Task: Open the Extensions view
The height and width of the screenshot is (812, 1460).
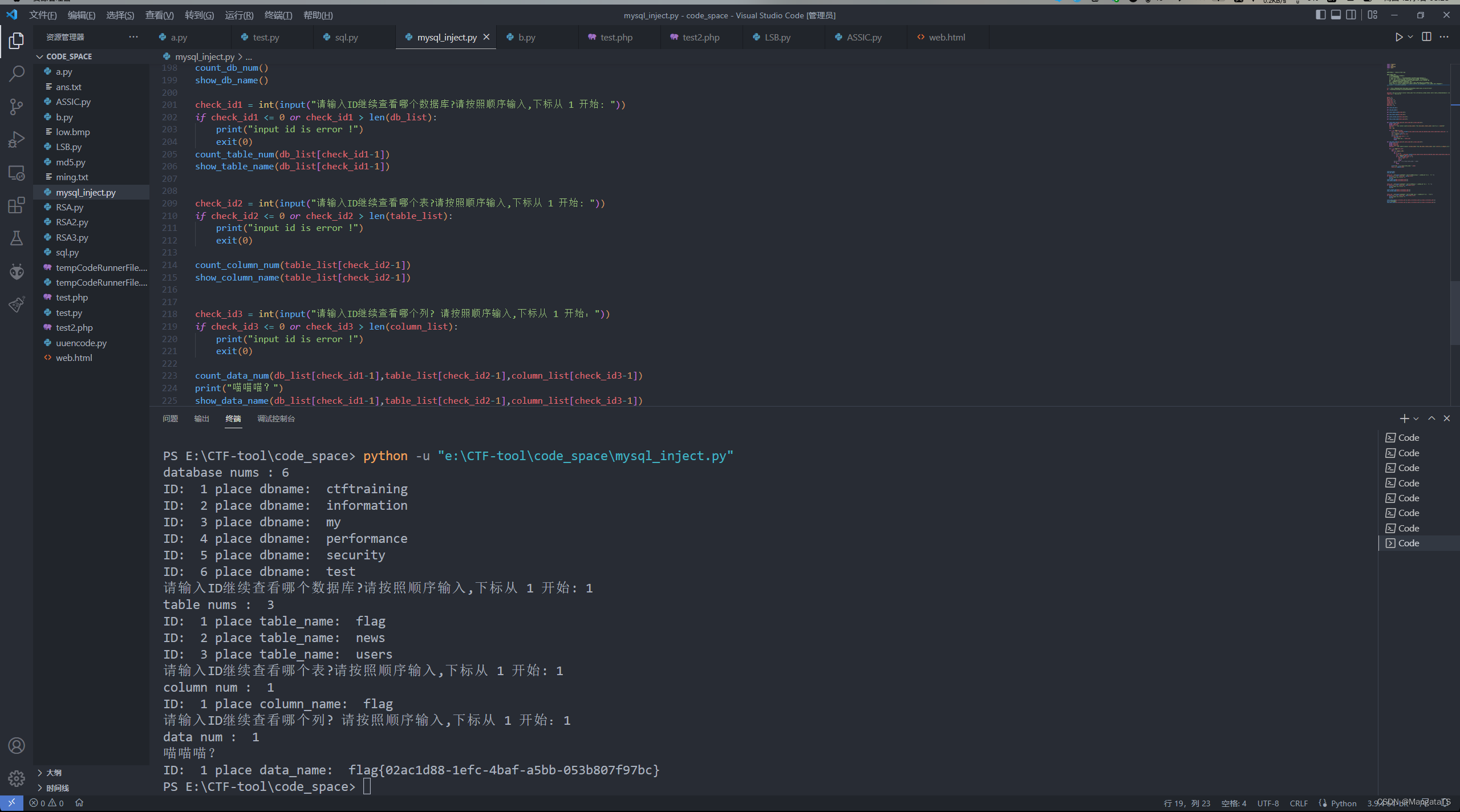Action: 17,205
